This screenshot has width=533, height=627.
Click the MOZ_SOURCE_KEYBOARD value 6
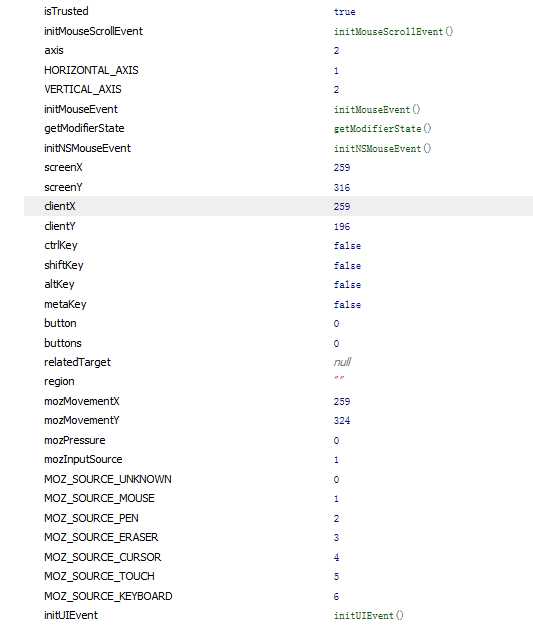point(336,597)
